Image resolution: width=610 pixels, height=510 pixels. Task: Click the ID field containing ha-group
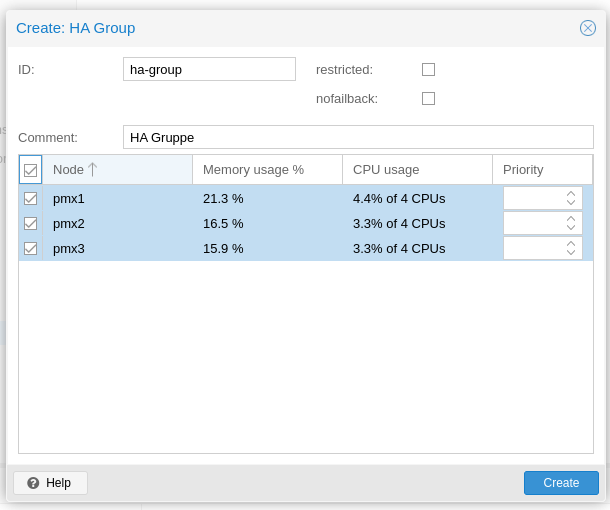tap(209, 69)
